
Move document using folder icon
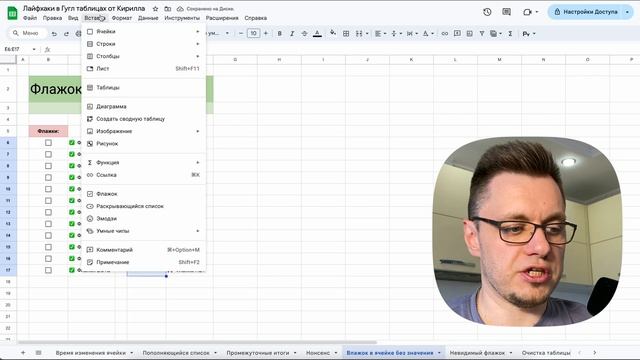pos(167,9)
